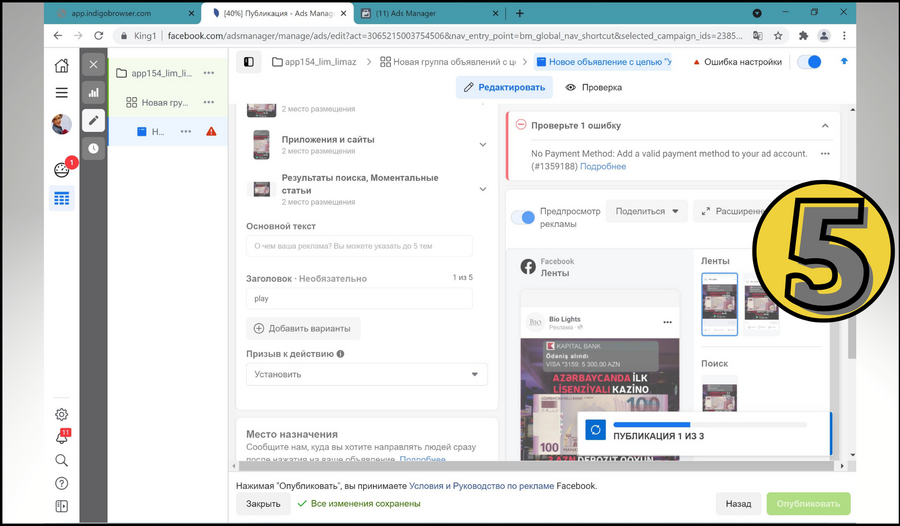The image size is (900, 526).
Task: Click the Заголовок field containing play
Action: pos(359,299)
